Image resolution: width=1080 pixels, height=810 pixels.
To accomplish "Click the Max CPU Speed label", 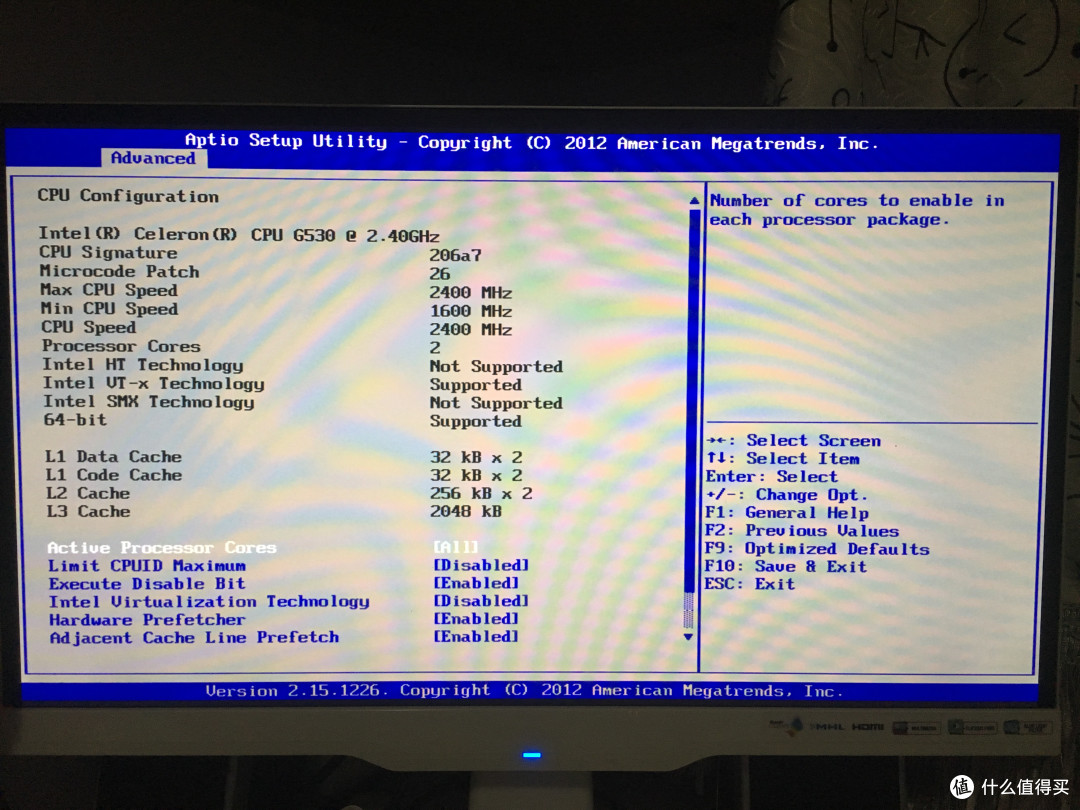I will [109, 290].
